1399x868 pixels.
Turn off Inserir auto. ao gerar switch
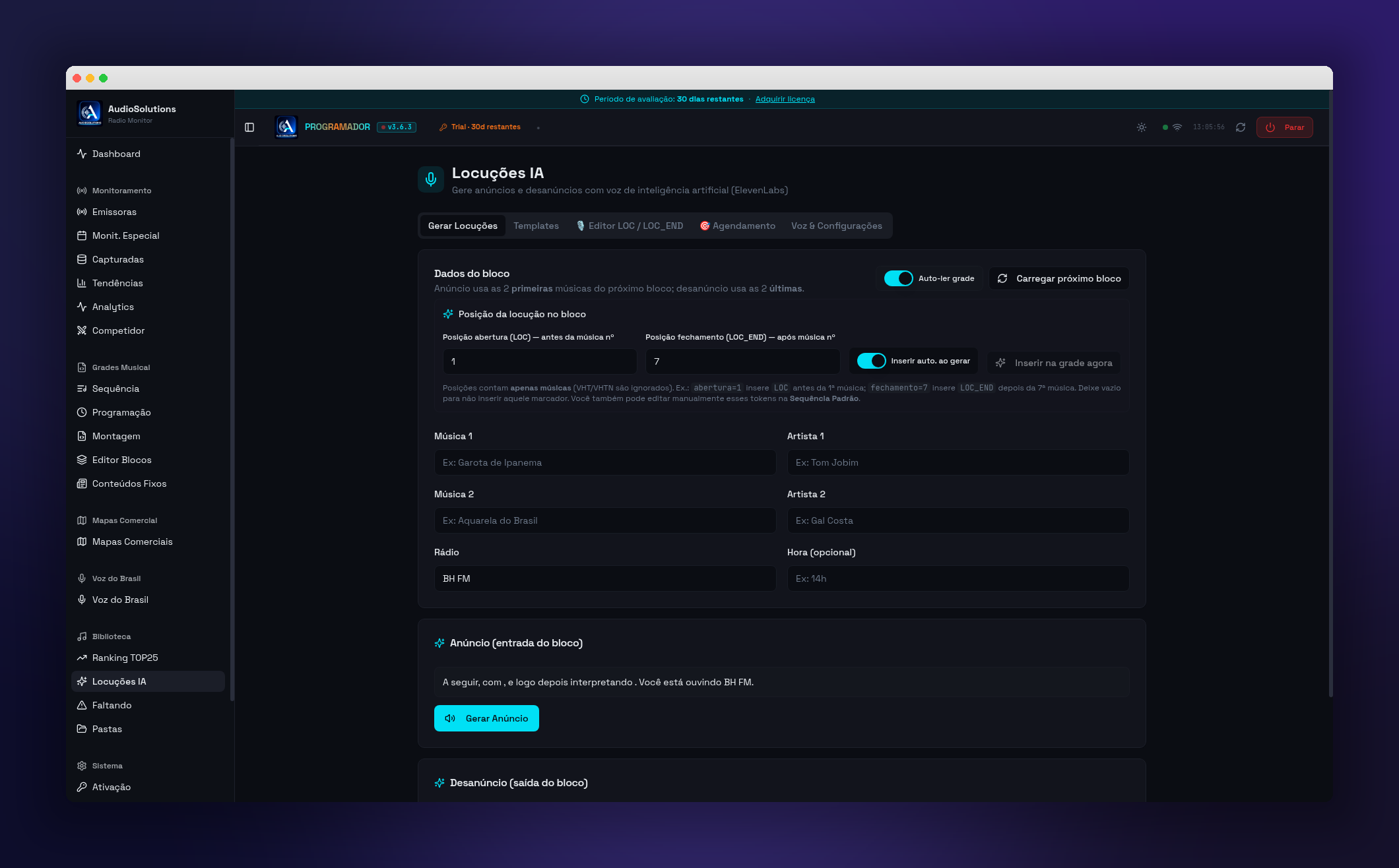point(871,361)
